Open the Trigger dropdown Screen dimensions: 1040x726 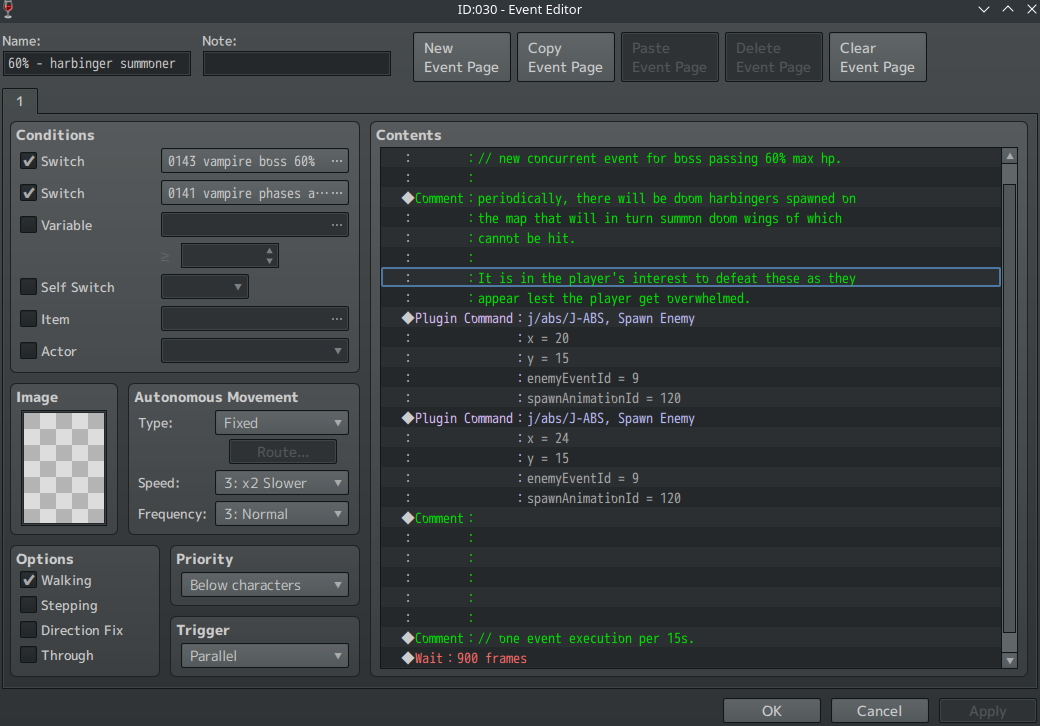pyautogui.click(x=265, y=656)
